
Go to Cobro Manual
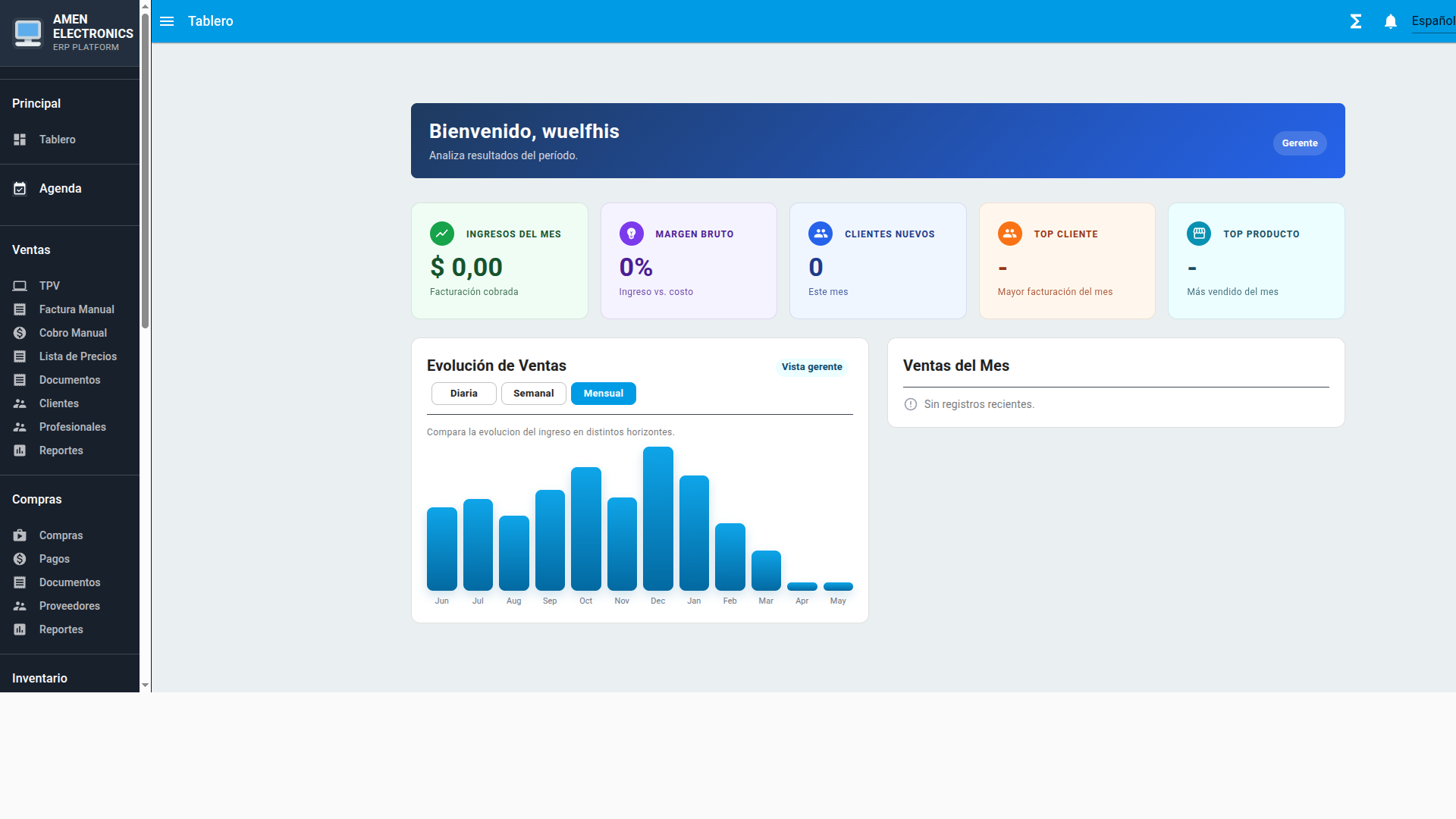tap(70, 333)
